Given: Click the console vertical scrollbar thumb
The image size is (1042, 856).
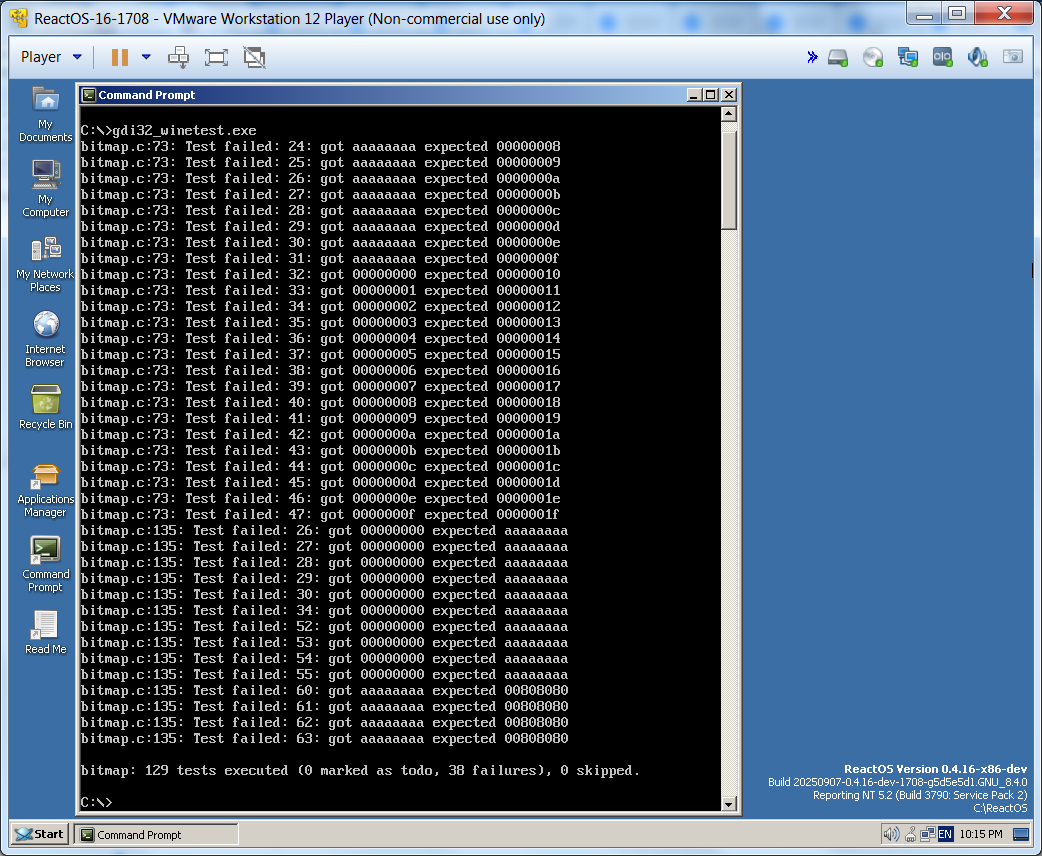Looking at the screenshot, I should pos(728,181).
